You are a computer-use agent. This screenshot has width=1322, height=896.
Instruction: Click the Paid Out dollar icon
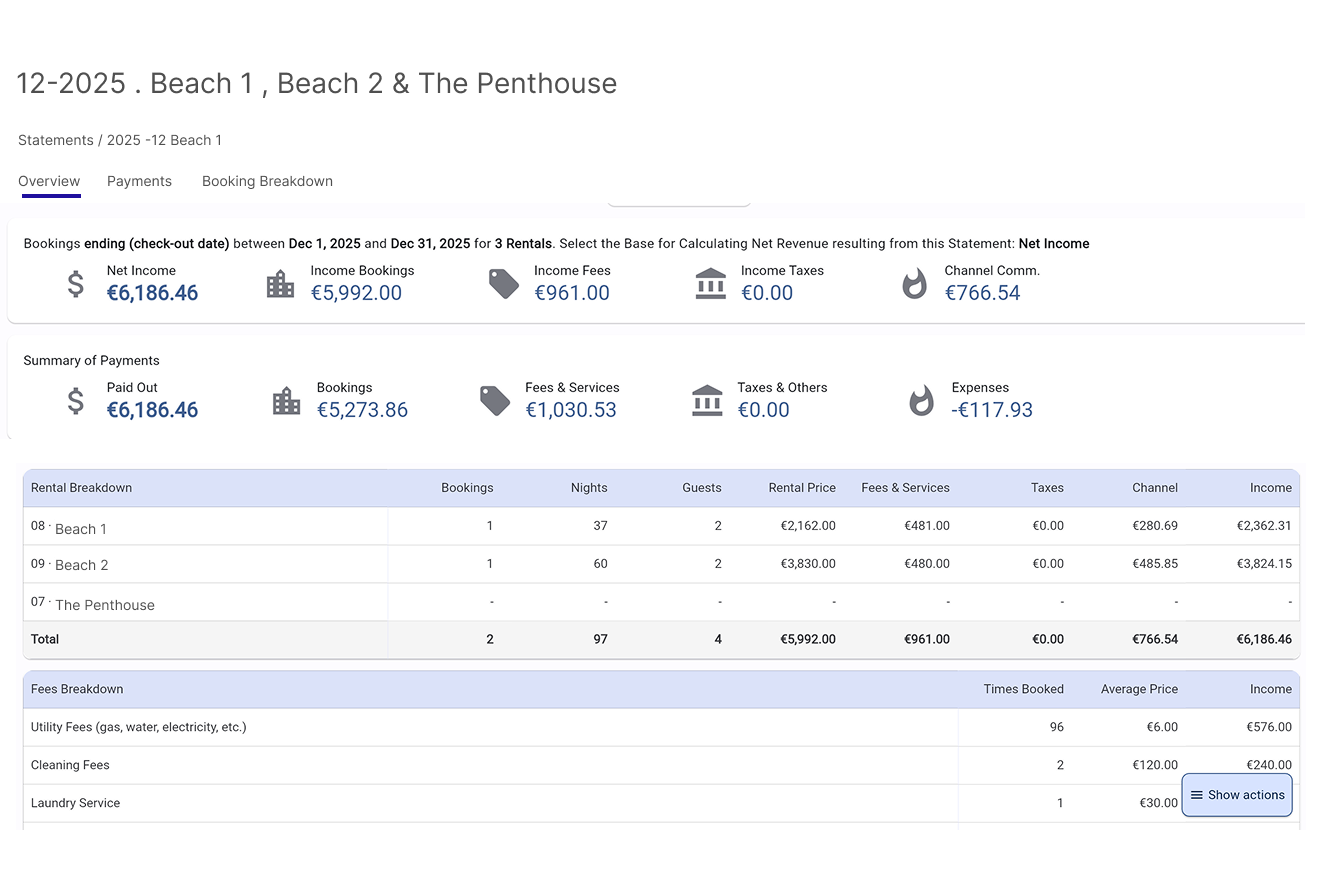(x=76, y=401)
